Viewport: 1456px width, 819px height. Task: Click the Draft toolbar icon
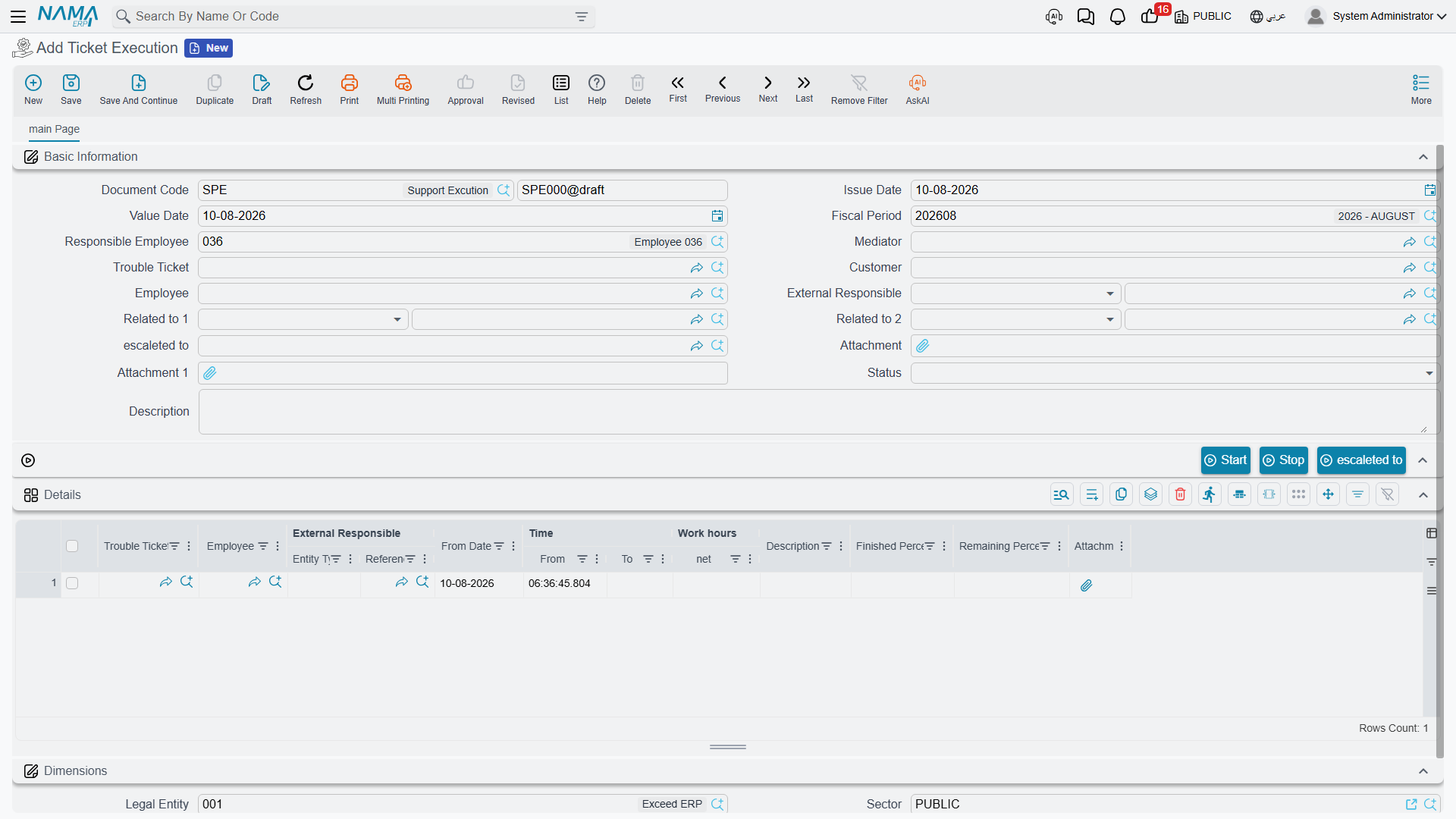pos(262,89)
